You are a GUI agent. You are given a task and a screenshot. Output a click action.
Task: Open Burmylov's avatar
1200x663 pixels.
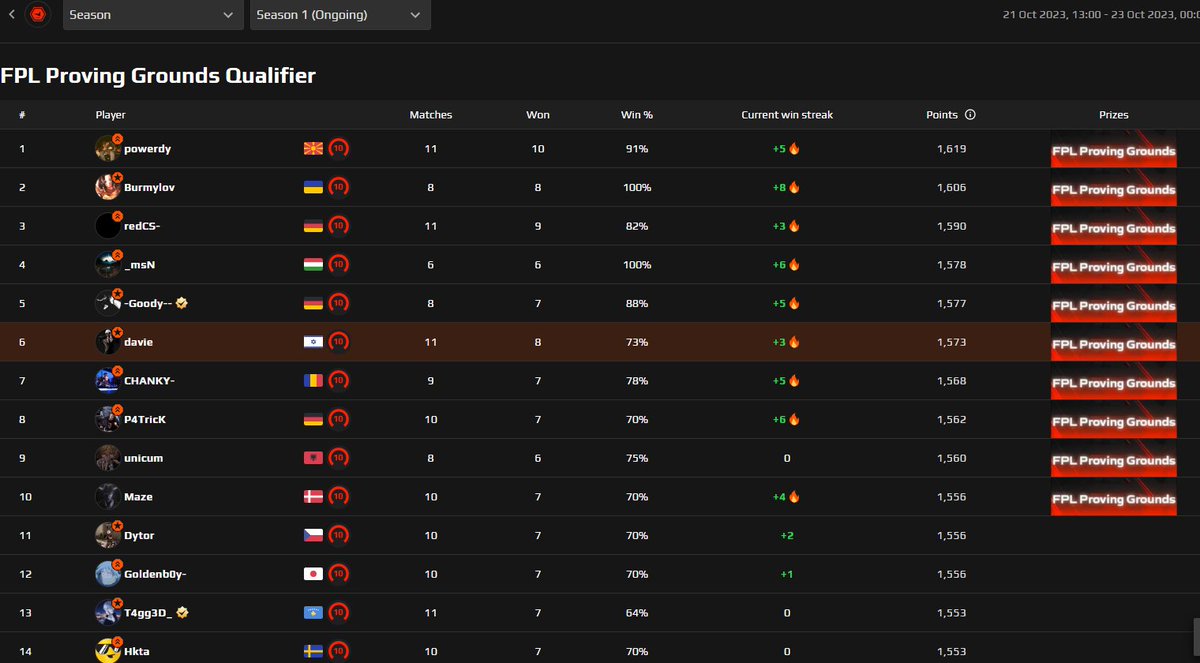coord(108,187)
